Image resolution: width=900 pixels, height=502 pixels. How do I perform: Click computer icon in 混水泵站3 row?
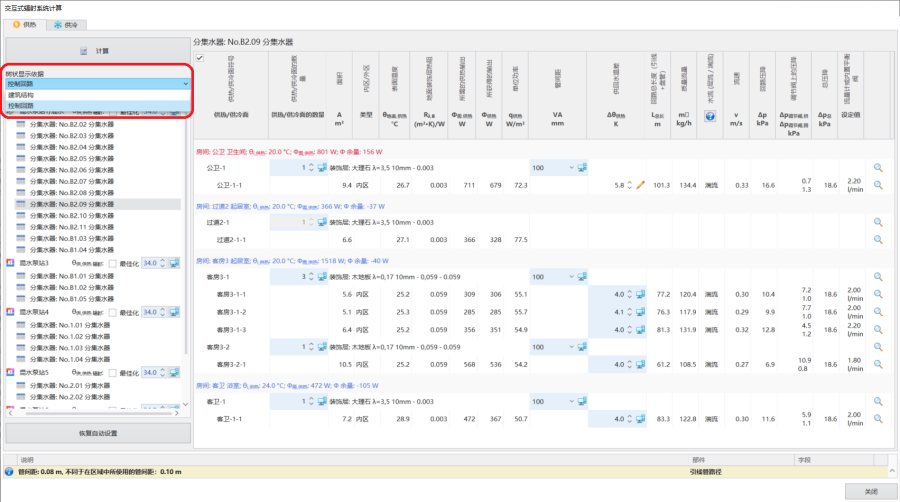174,263
